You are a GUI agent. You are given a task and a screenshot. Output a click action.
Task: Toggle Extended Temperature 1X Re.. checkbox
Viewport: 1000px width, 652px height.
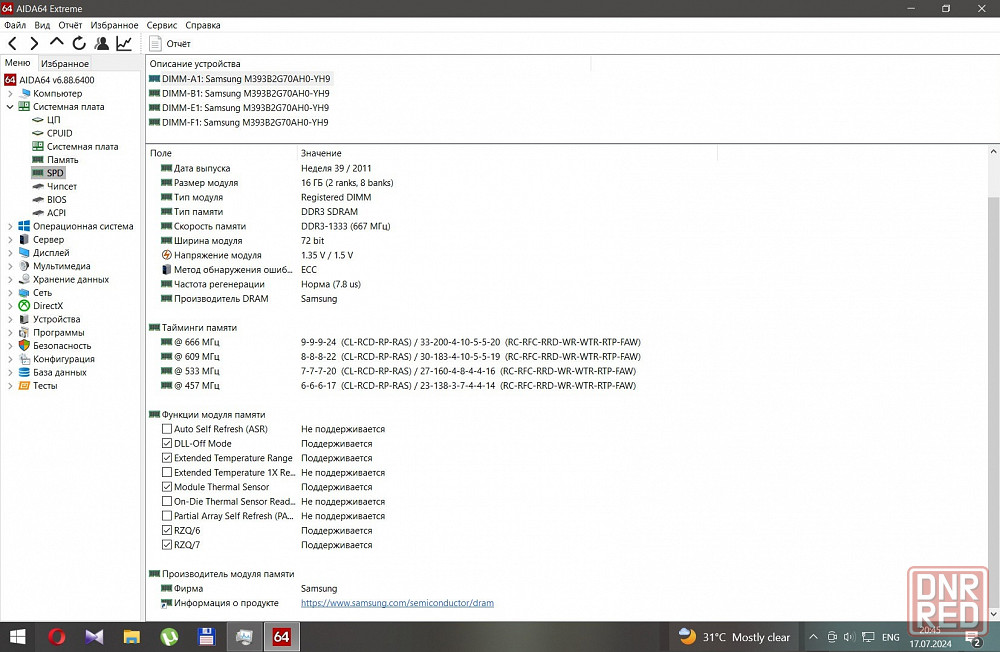167,473
